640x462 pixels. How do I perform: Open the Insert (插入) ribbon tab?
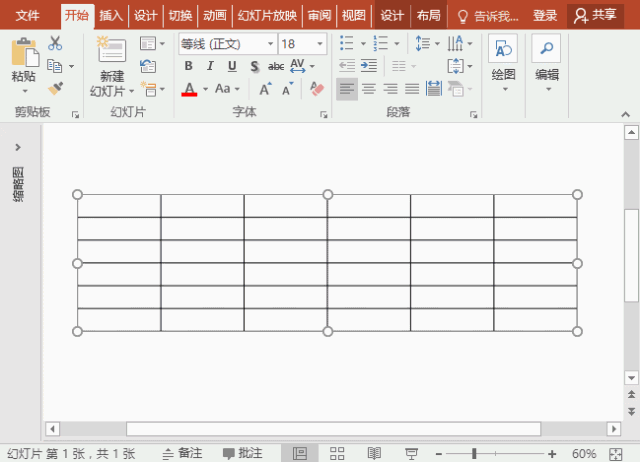[x=111, y=15]
